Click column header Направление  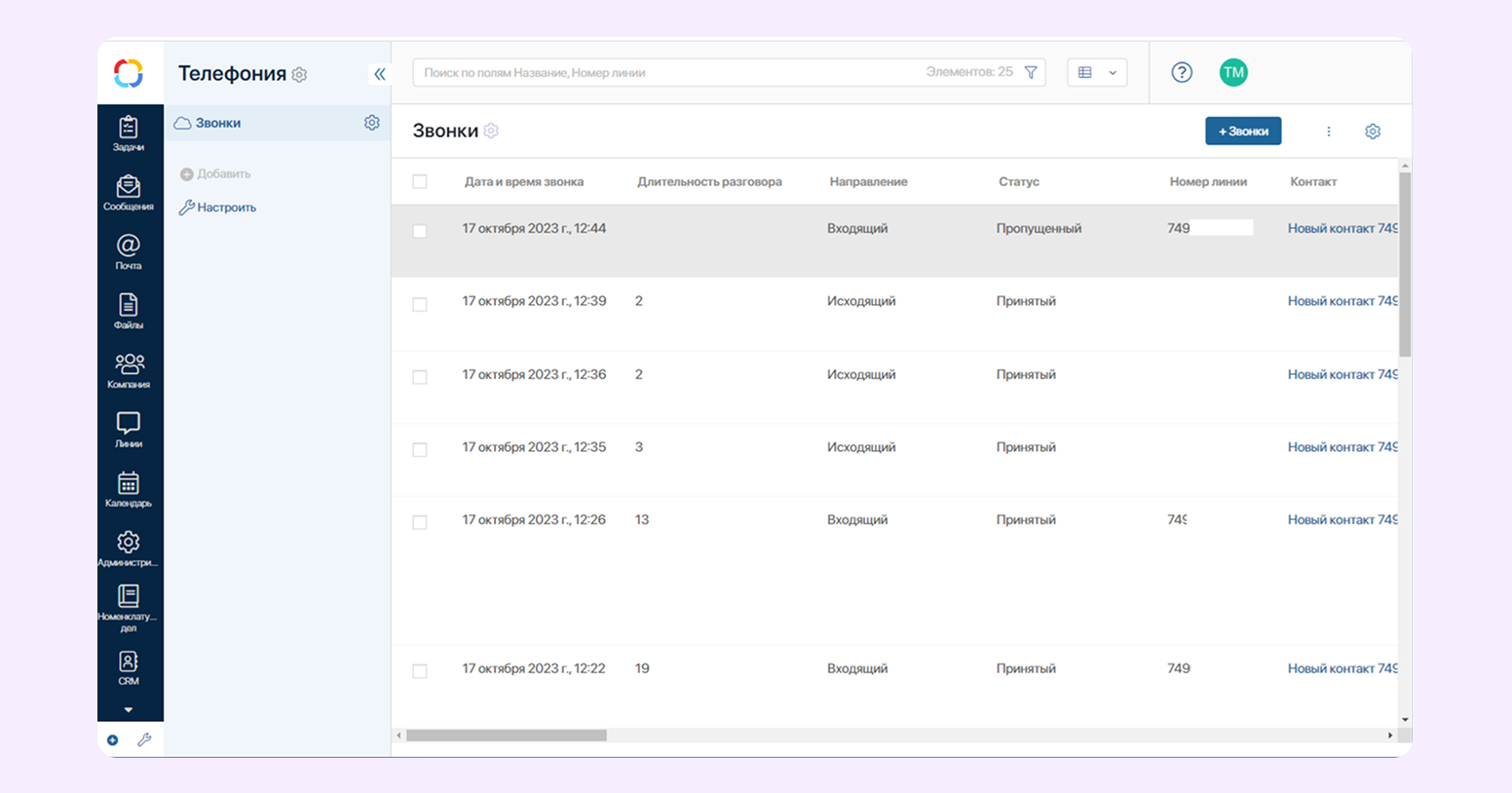click(x=868, y=181)
